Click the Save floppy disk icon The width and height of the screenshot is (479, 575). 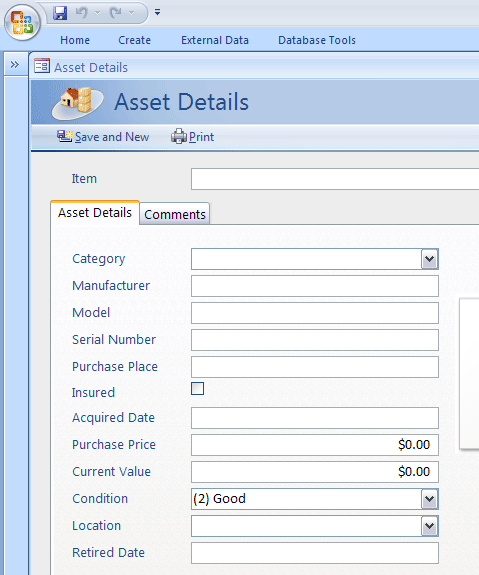(x=60, y=13)
